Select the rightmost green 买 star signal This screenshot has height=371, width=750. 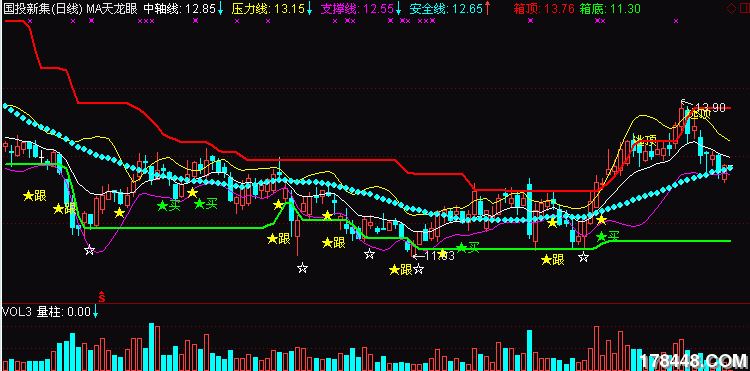(x=607, y=236)
